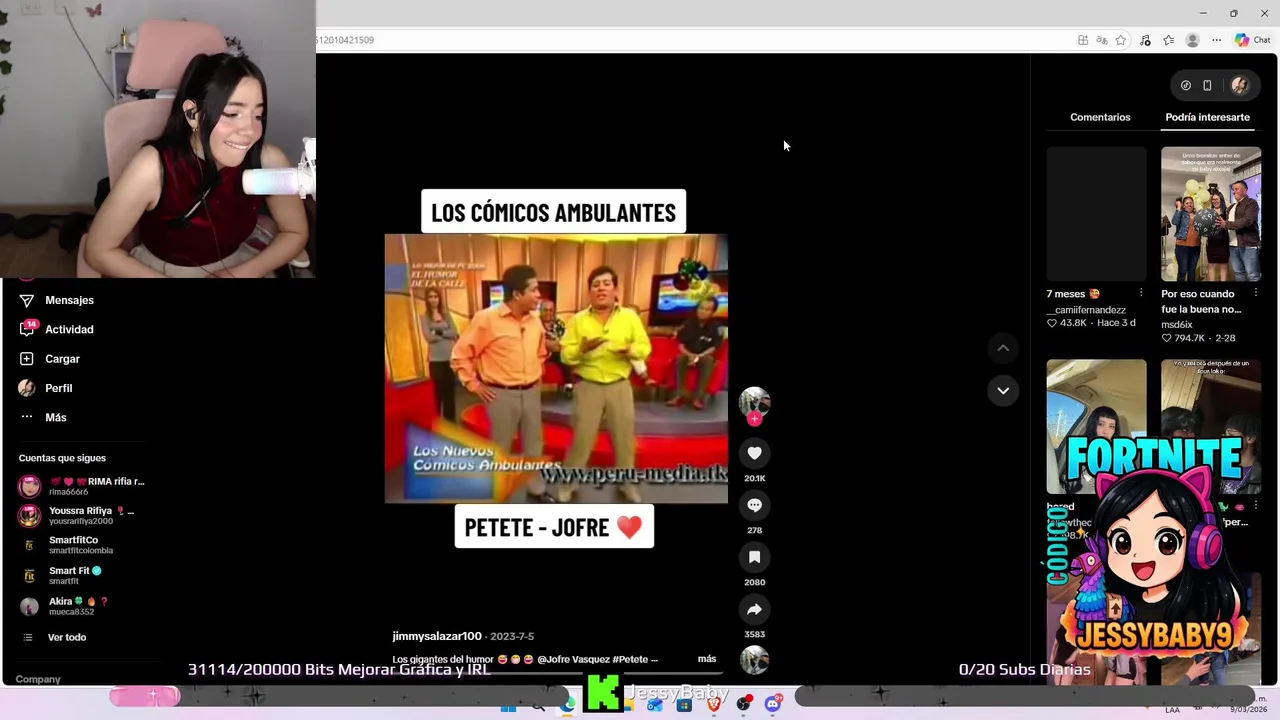1280x720 pixels.
Task: Open Microsoft Edge on taskbar
Action: [569, 706]
